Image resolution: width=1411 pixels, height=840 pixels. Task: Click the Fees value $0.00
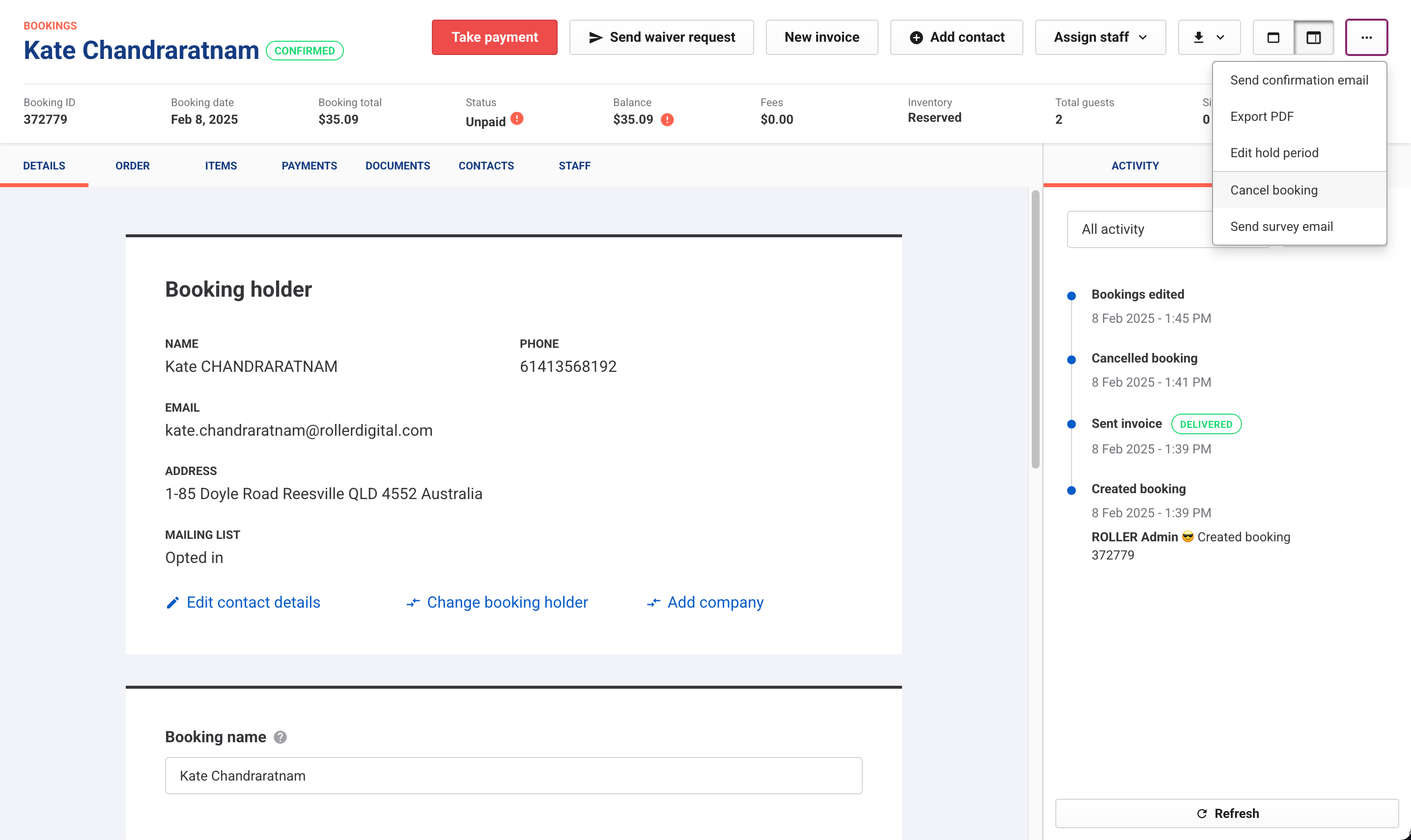777,119
